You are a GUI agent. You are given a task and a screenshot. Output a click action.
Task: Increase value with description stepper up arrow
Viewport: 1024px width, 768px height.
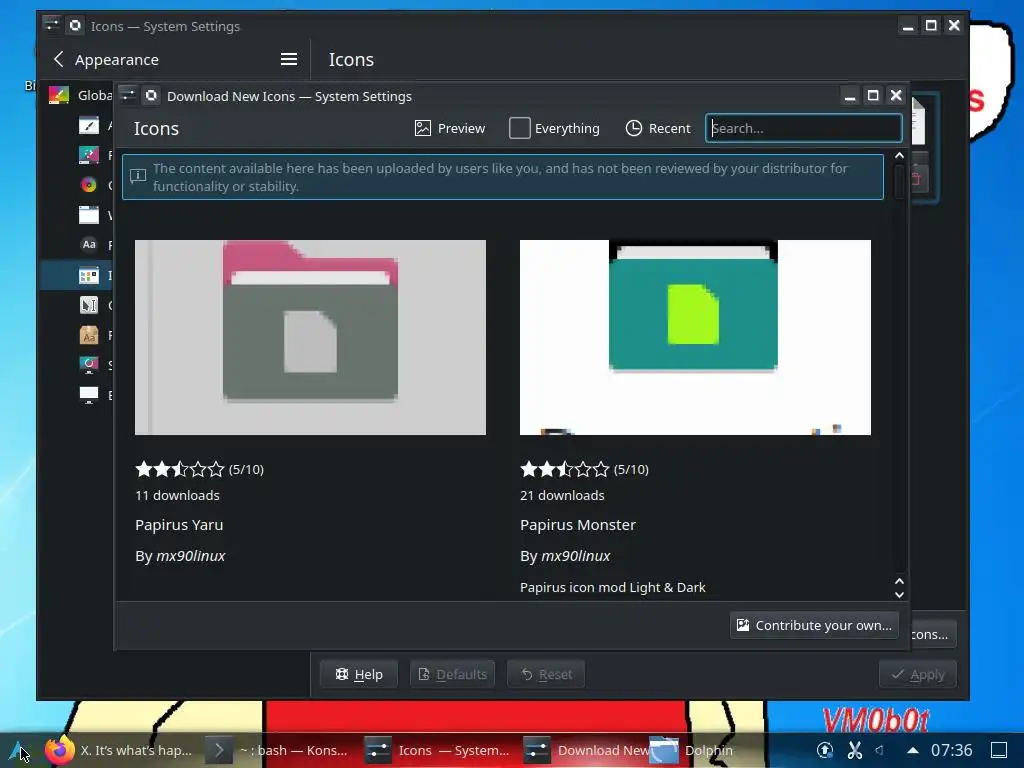[899, 581]
